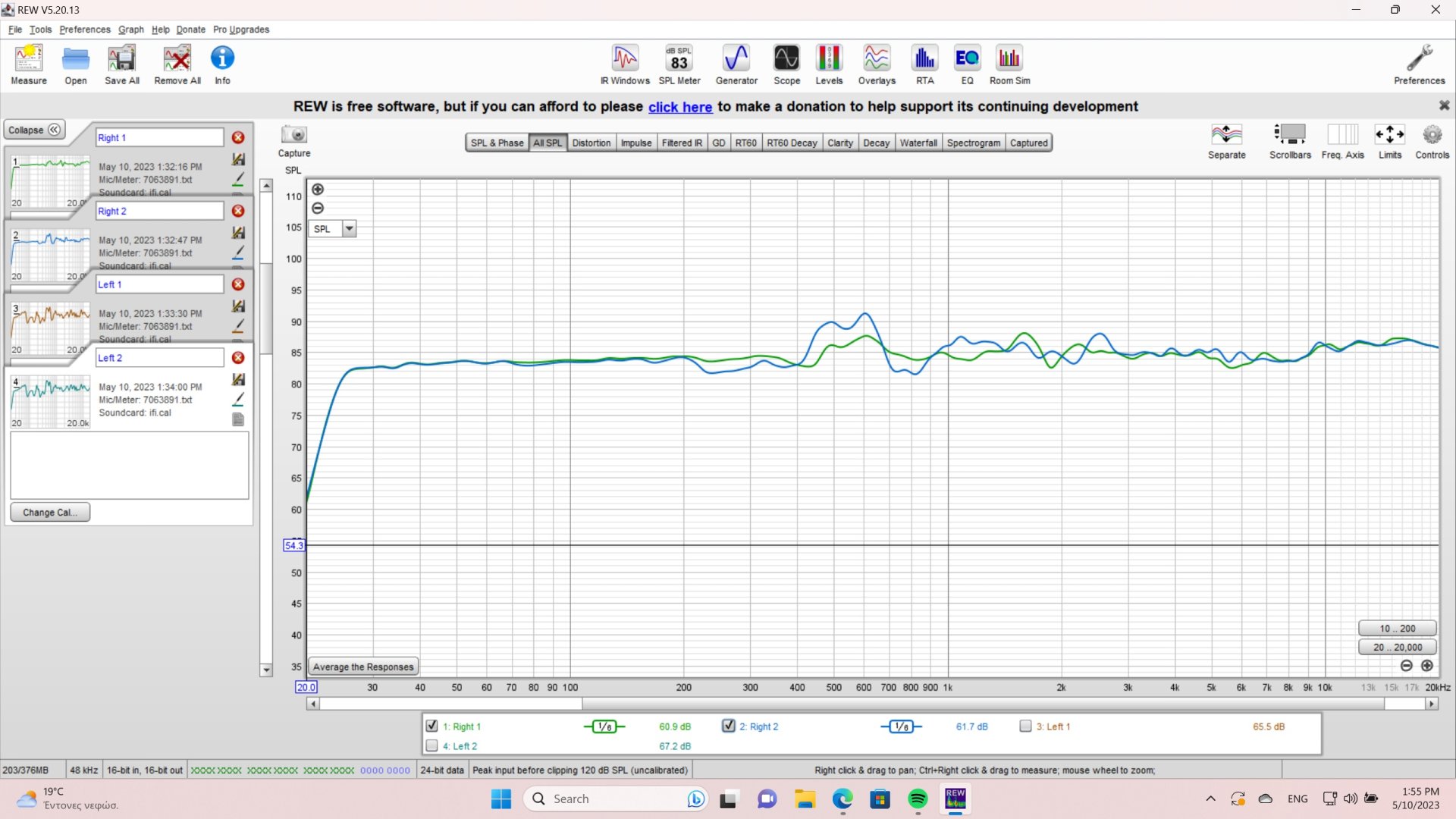Show hidden system tray icons

(x=1211, y=799)
